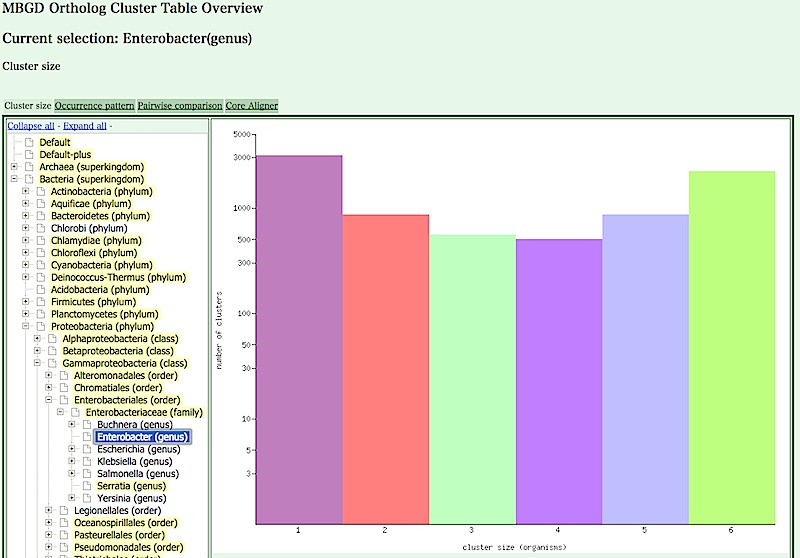Click the document icon beside Serratia
The image size is (800, 558).
[86, 485]
